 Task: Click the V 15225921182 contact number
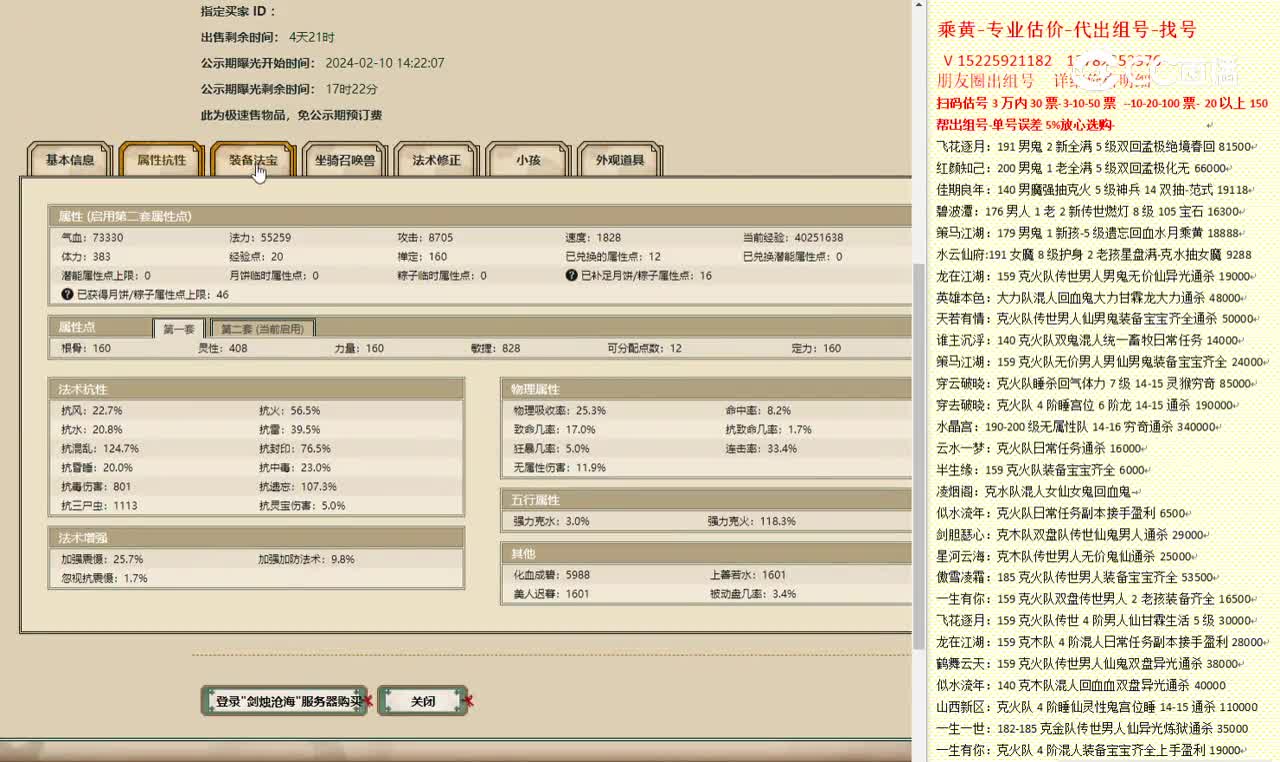click(997, 61)
